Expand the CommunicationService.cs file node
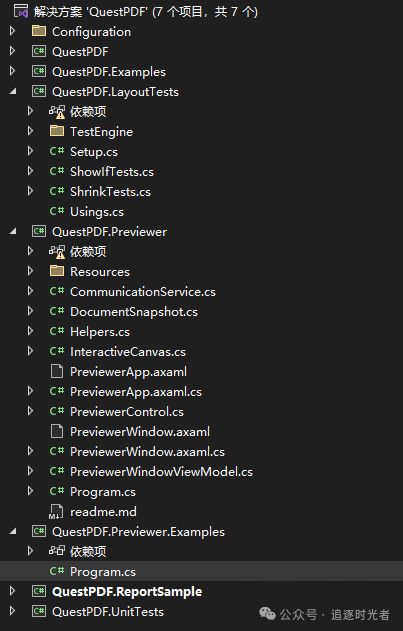This screenshot has width=403, height=631. pos(31,291)
